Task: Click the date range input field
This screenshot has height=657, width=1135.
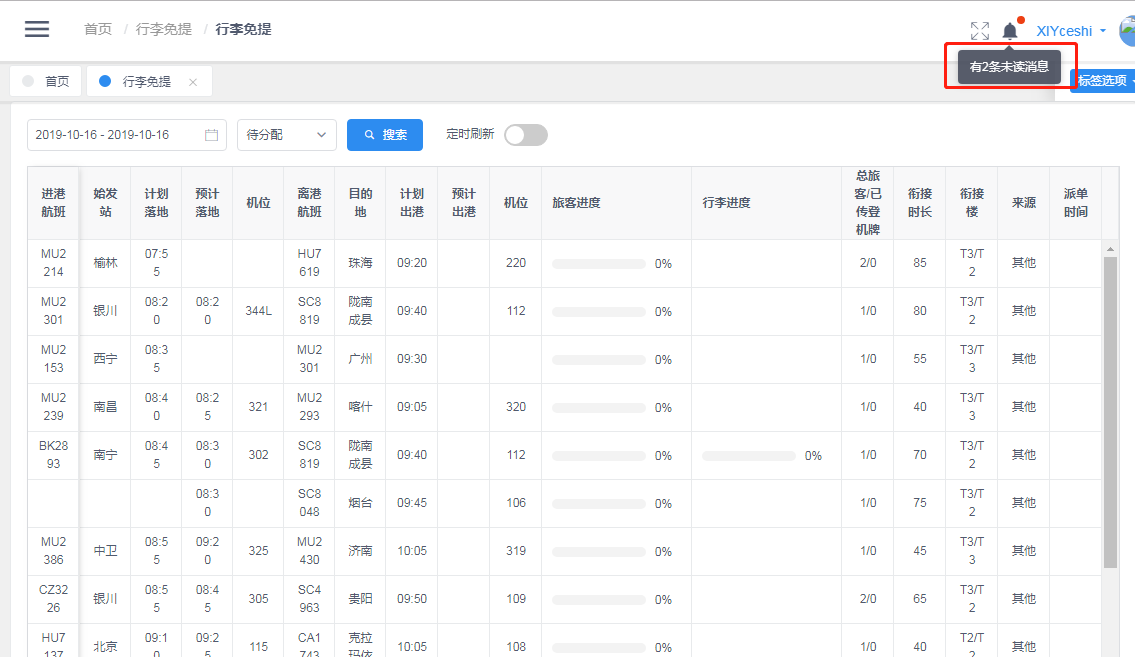Action: click(x=127, y=135)
